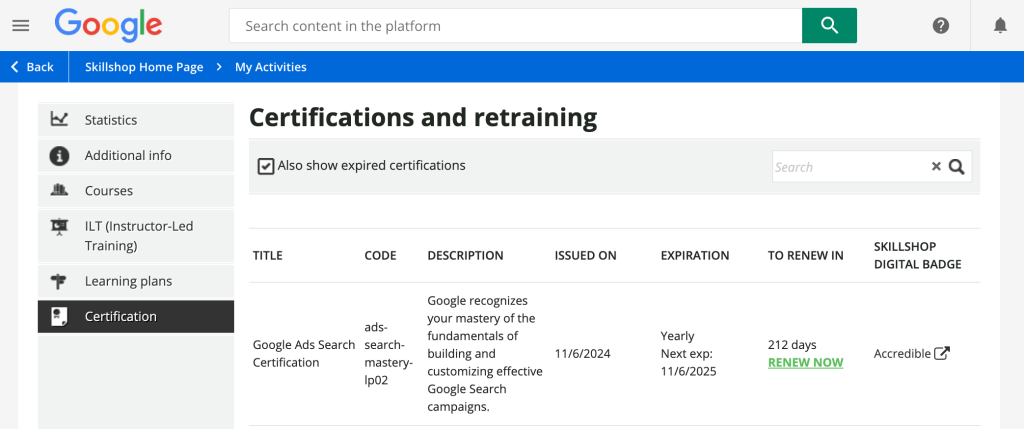Click the Additional info circle icon

(x=59, y=155)
